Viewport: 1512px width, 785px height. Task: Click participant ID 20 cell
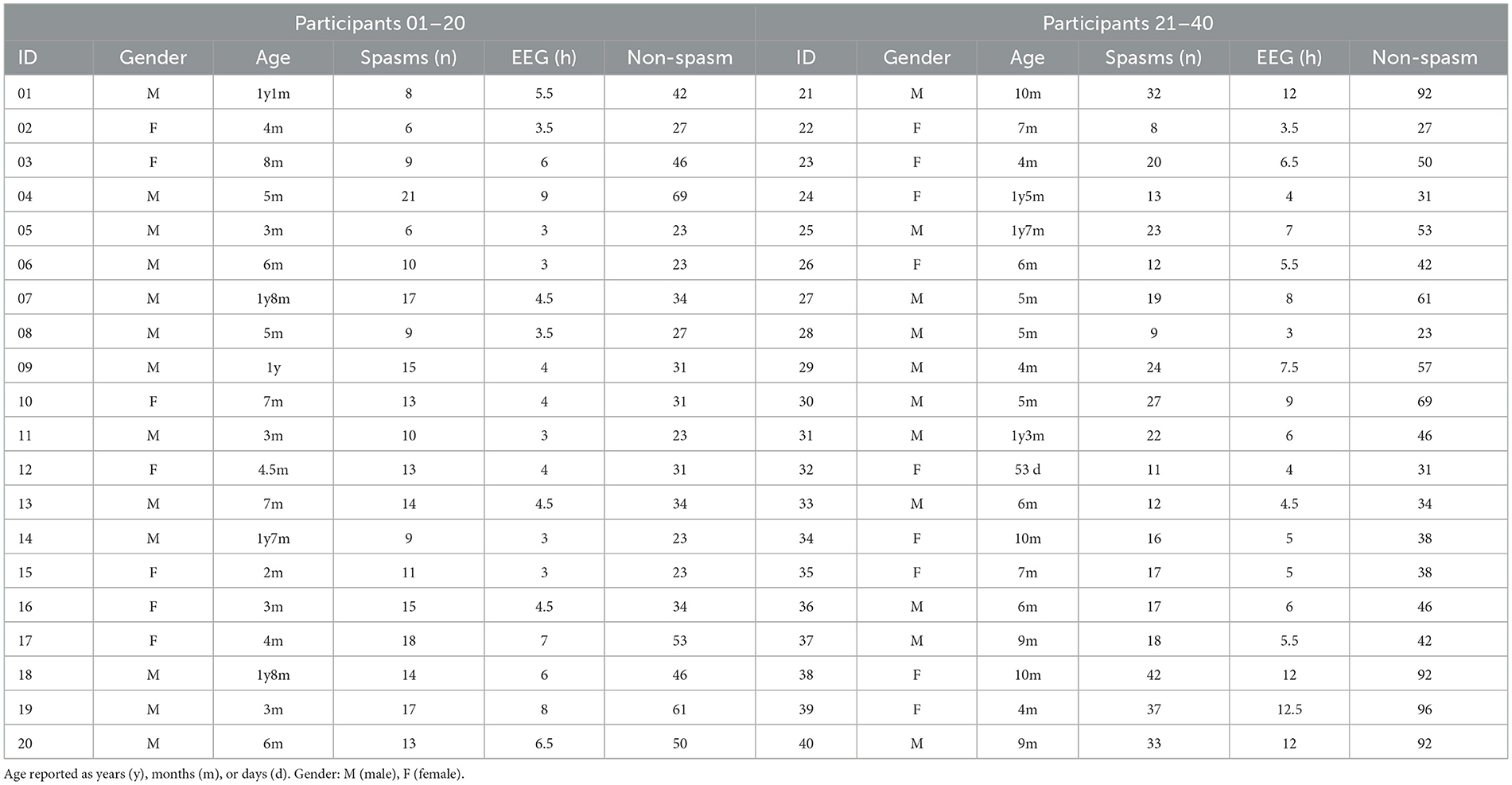click(x=25, y=744)
